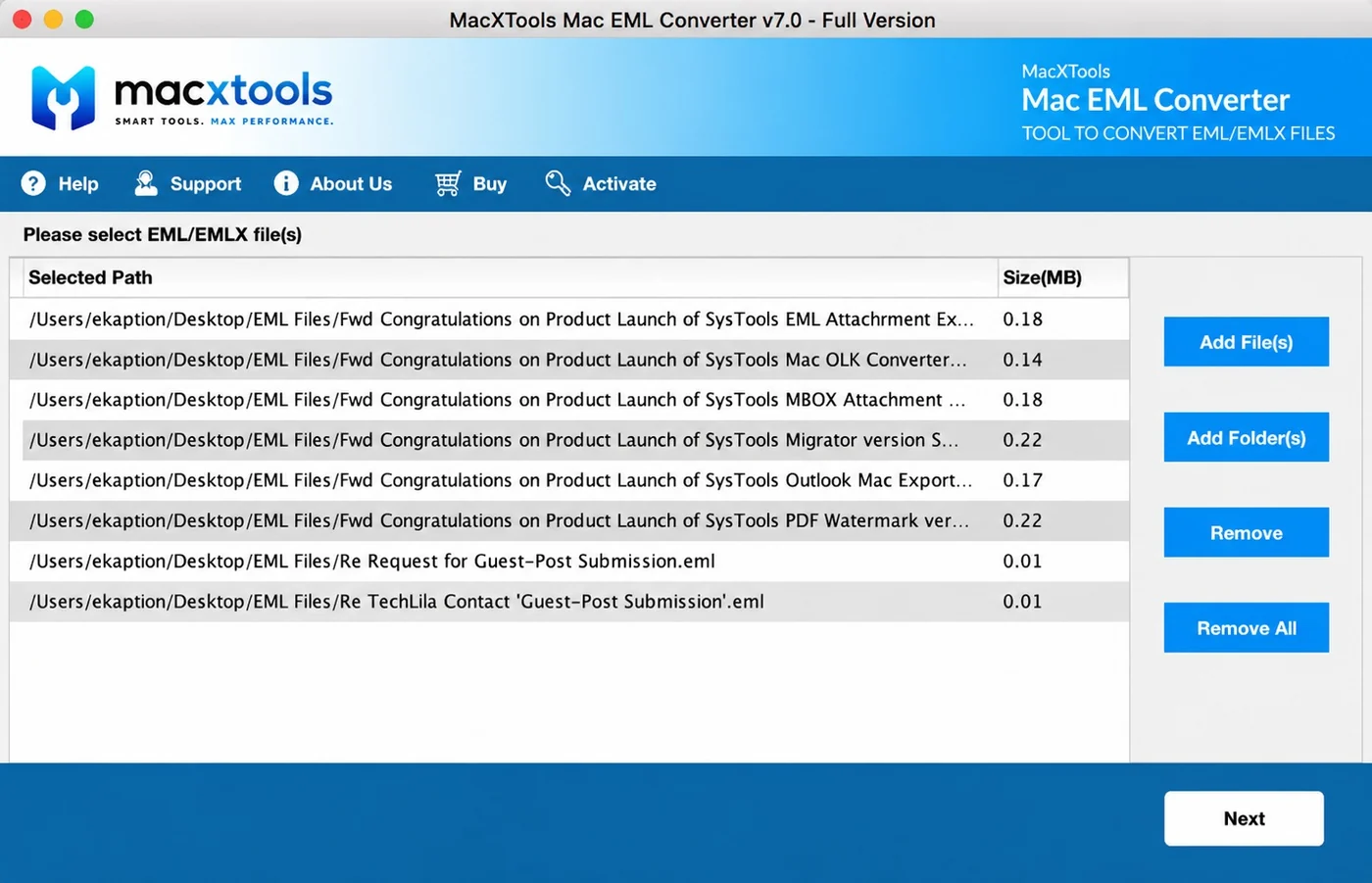Select the SysTools Migrator version file row
1372x883 pixels.
pyautogui.click(x=569, y=440)
